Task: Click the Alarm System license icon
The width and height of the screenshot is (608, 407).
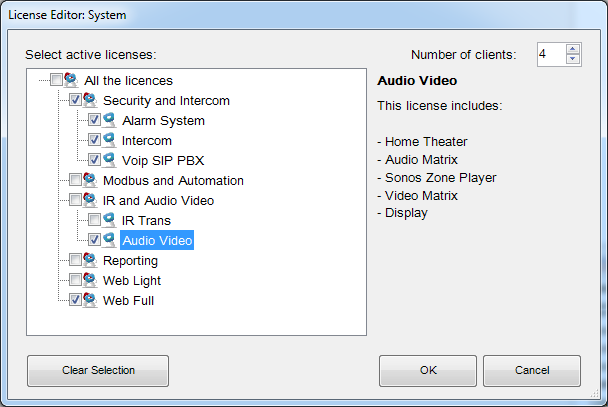Action: tap(109, 120)
